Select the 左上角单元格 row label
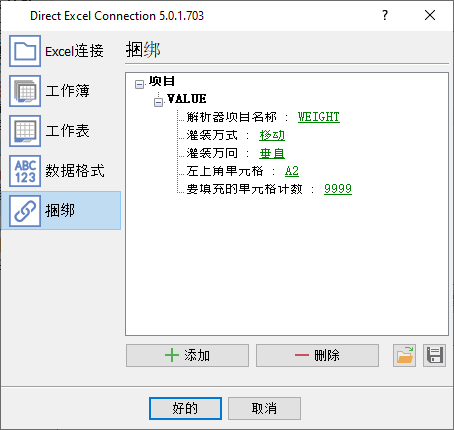 point(225,171)
